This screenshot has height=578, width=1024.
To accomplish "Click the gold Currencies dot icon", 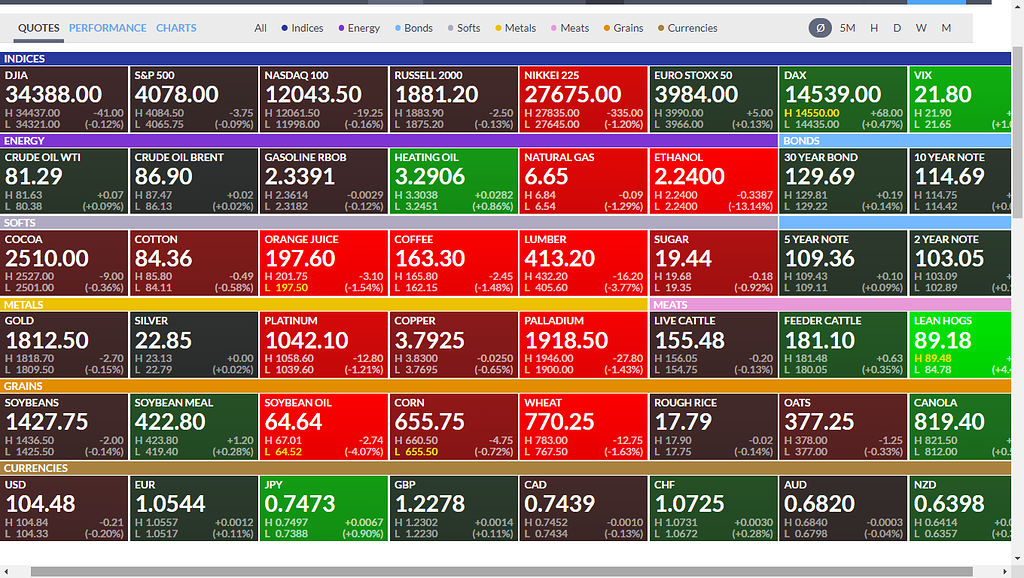I will pos(661,28).
